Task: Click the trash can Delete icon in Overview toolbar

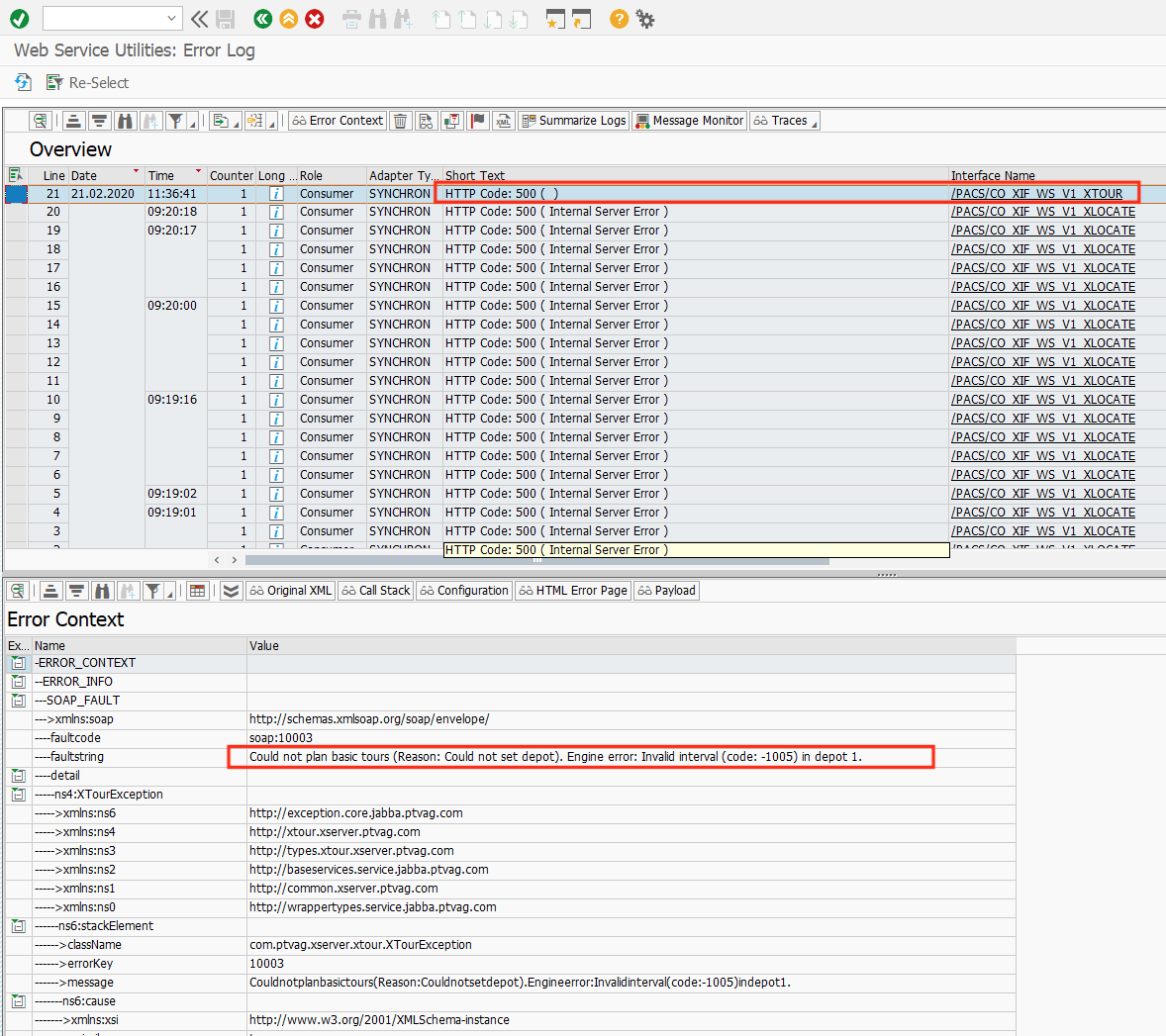Action: pyautogui.click(x=401, y=121)
